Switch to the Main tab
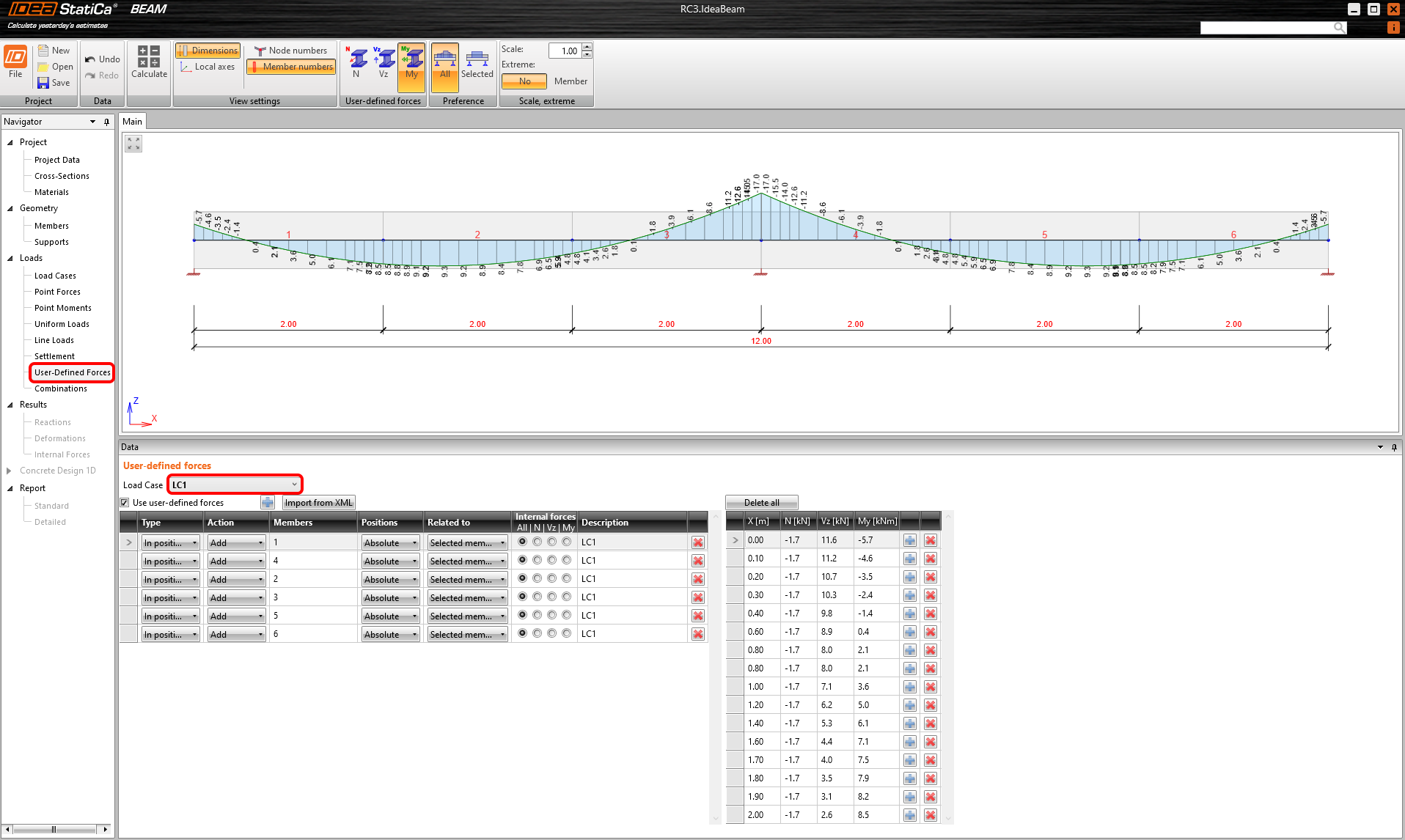The image size is (1405, 840). (x=133, y=122)
